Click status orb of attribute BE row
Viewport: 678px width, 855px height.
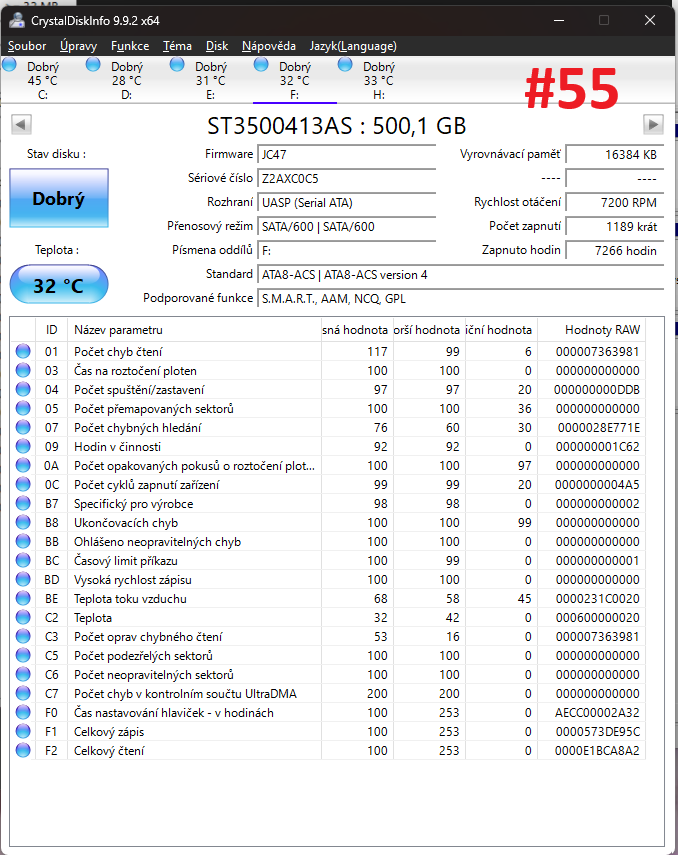point(23,598)
